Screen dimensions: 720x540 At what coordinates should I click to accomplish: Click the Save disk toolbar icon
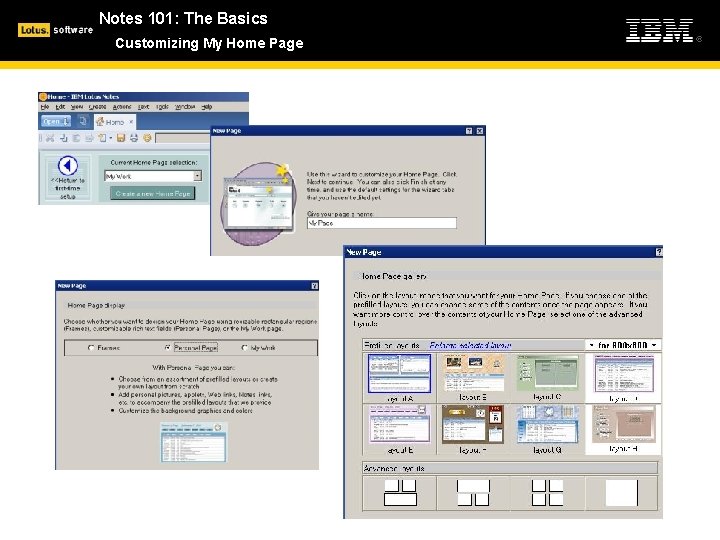[x=121, y=138]
